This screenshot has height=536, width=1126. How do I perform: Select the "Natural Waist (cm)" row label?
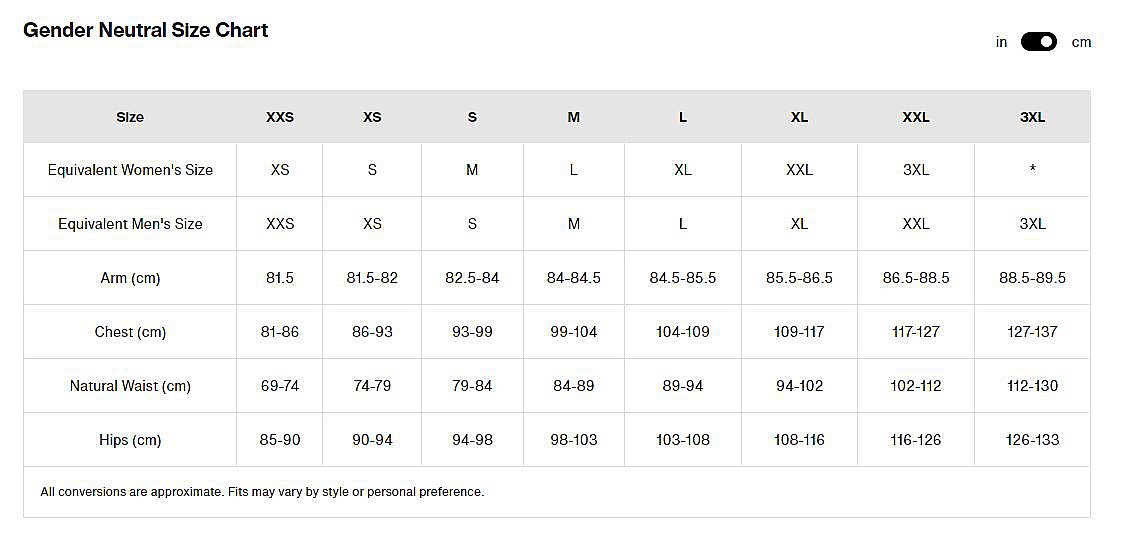coord(130,386)
